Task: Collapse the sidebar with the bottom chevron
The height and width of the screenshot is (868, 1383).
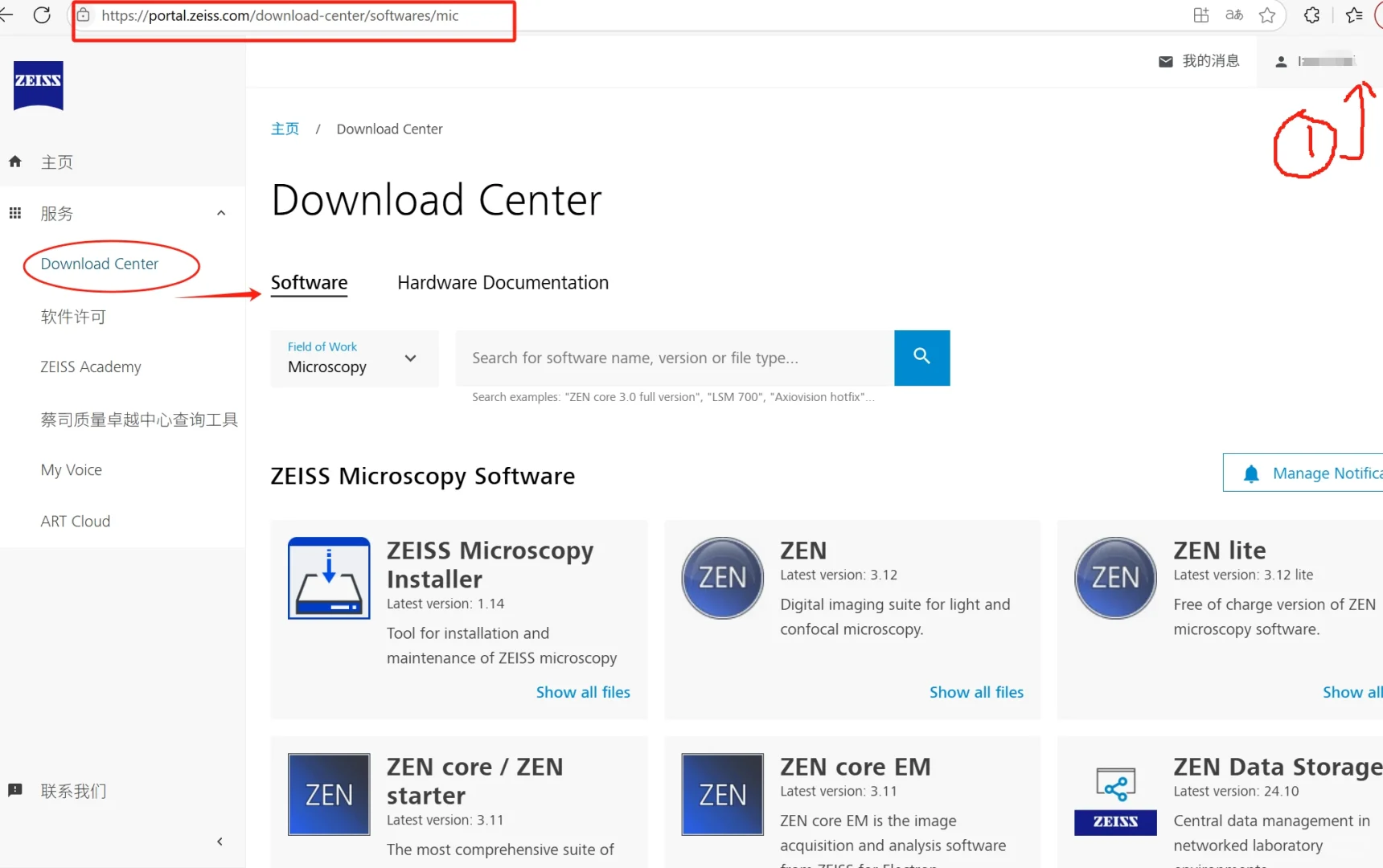Action: tap(220, 841)
